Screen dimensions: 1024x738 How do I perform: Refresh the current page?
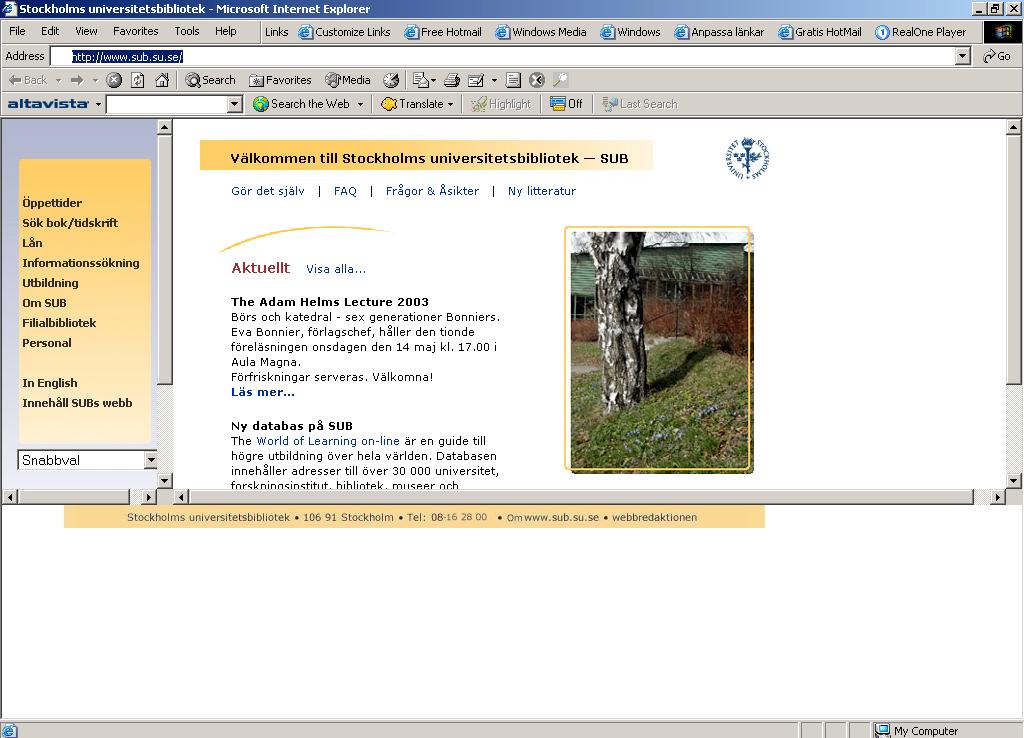(138, 80)
